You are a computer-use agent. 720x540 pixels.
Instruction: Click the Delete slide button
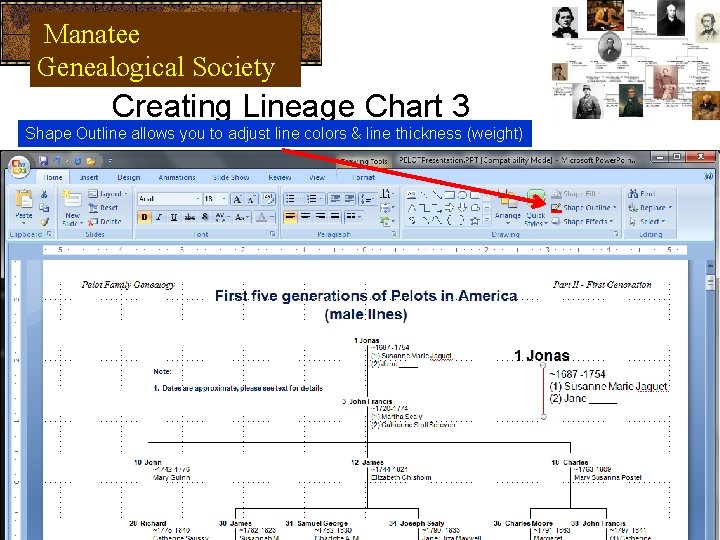point(105,221)
